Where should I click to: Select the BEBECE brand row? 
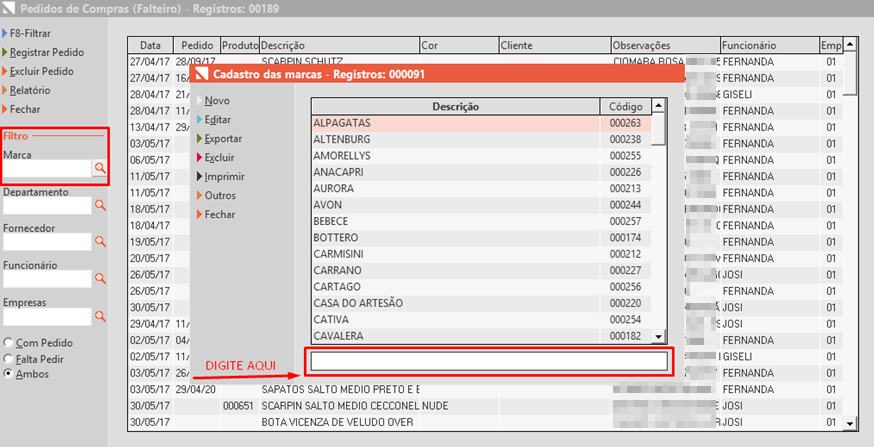coord(481,221)
